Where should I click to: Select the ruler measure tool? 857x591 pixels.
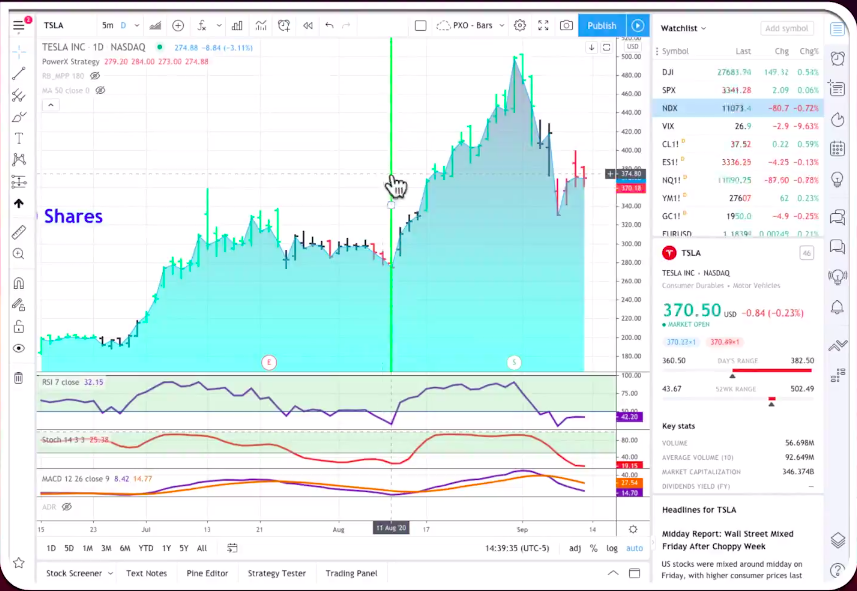pyautogui.click(x=19, y=232)
